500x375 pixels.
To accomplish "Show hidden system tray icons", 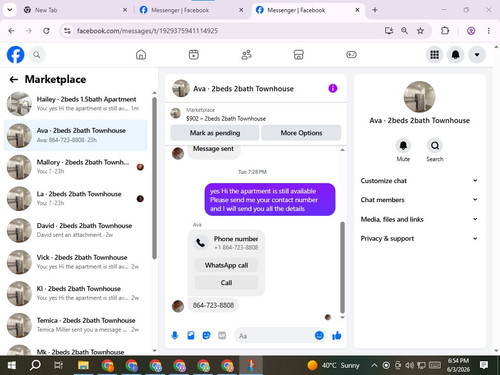I will click(374, 365).
